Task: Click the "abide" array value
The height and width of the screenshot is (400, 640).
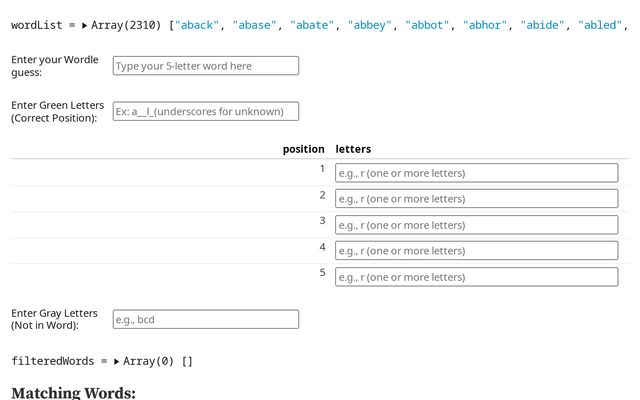Action: [x=542, y=25]
